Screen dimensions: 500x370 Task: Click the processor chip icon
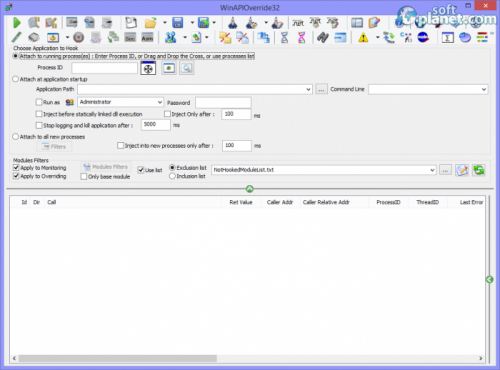click(34, 37)
